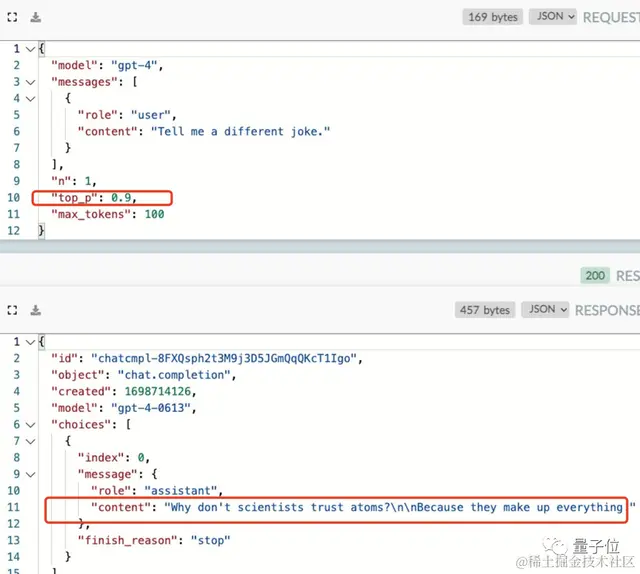Collapse the "message" object fold arrow
640x574 pixels.
click(30, 474)
